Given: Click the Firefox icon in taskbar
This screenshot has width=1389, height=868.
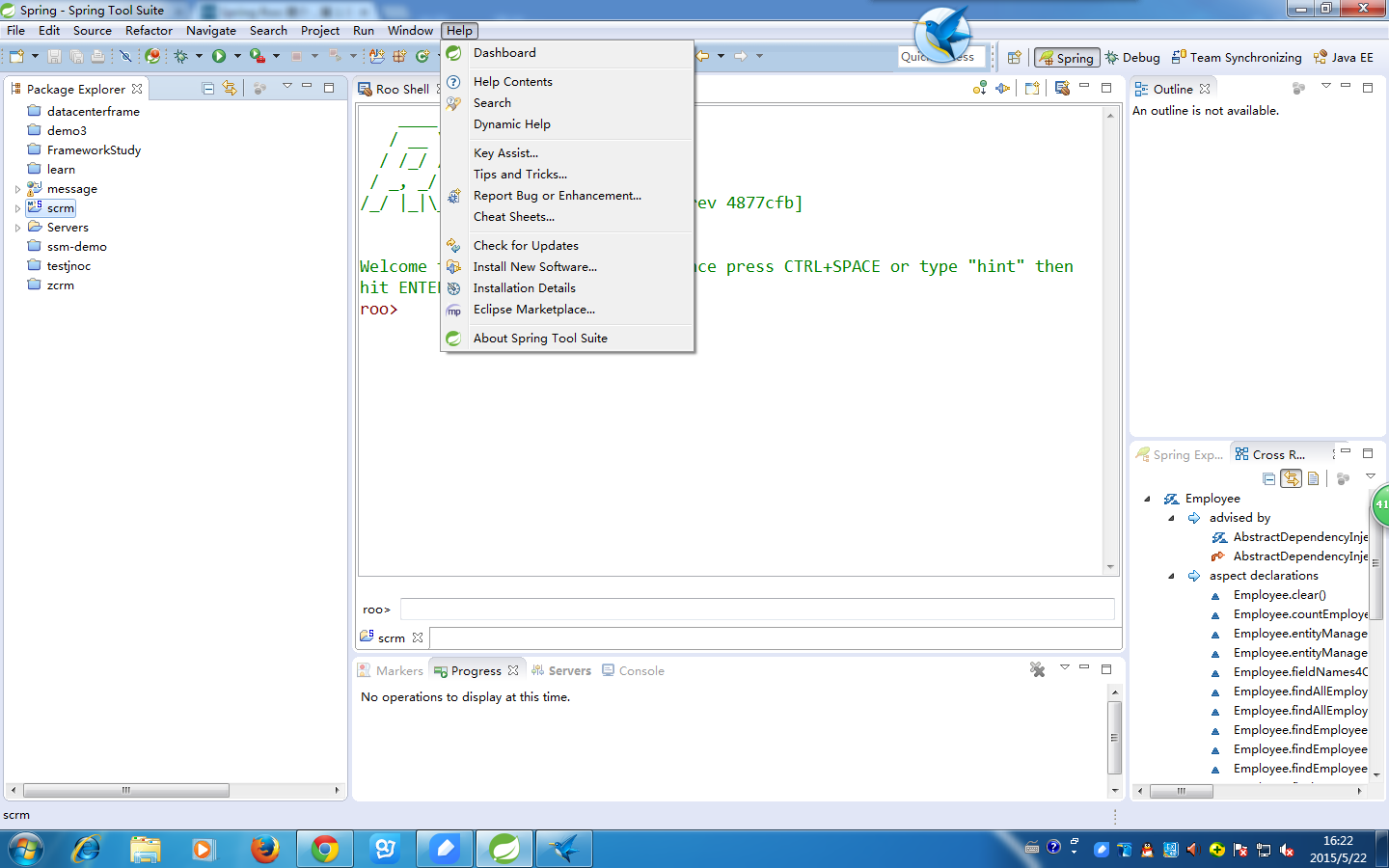Looking at the screenshot, I should pyautogui.click(x=264, y=849).
